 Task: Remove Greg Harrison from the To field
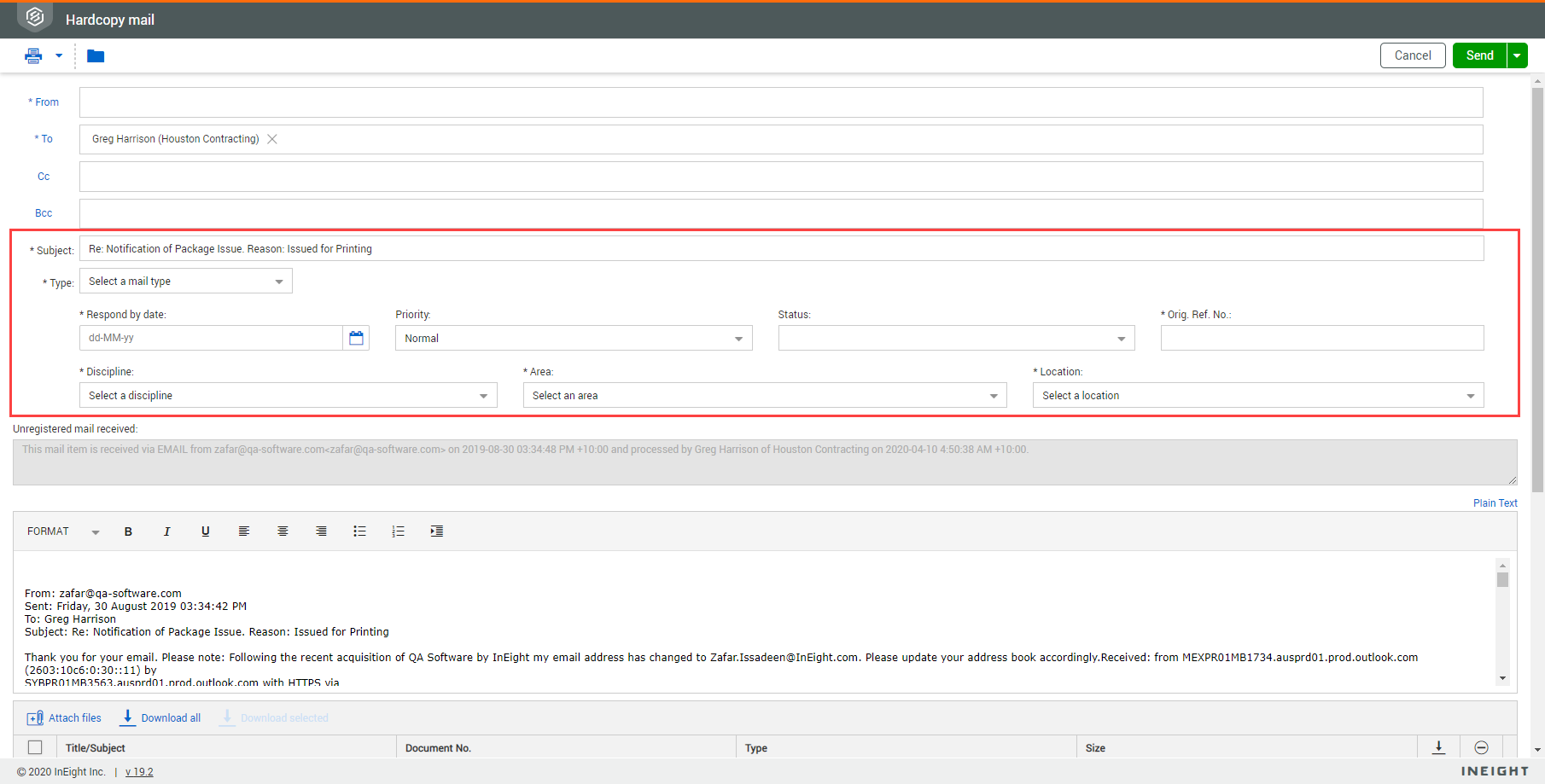point(272,139)
